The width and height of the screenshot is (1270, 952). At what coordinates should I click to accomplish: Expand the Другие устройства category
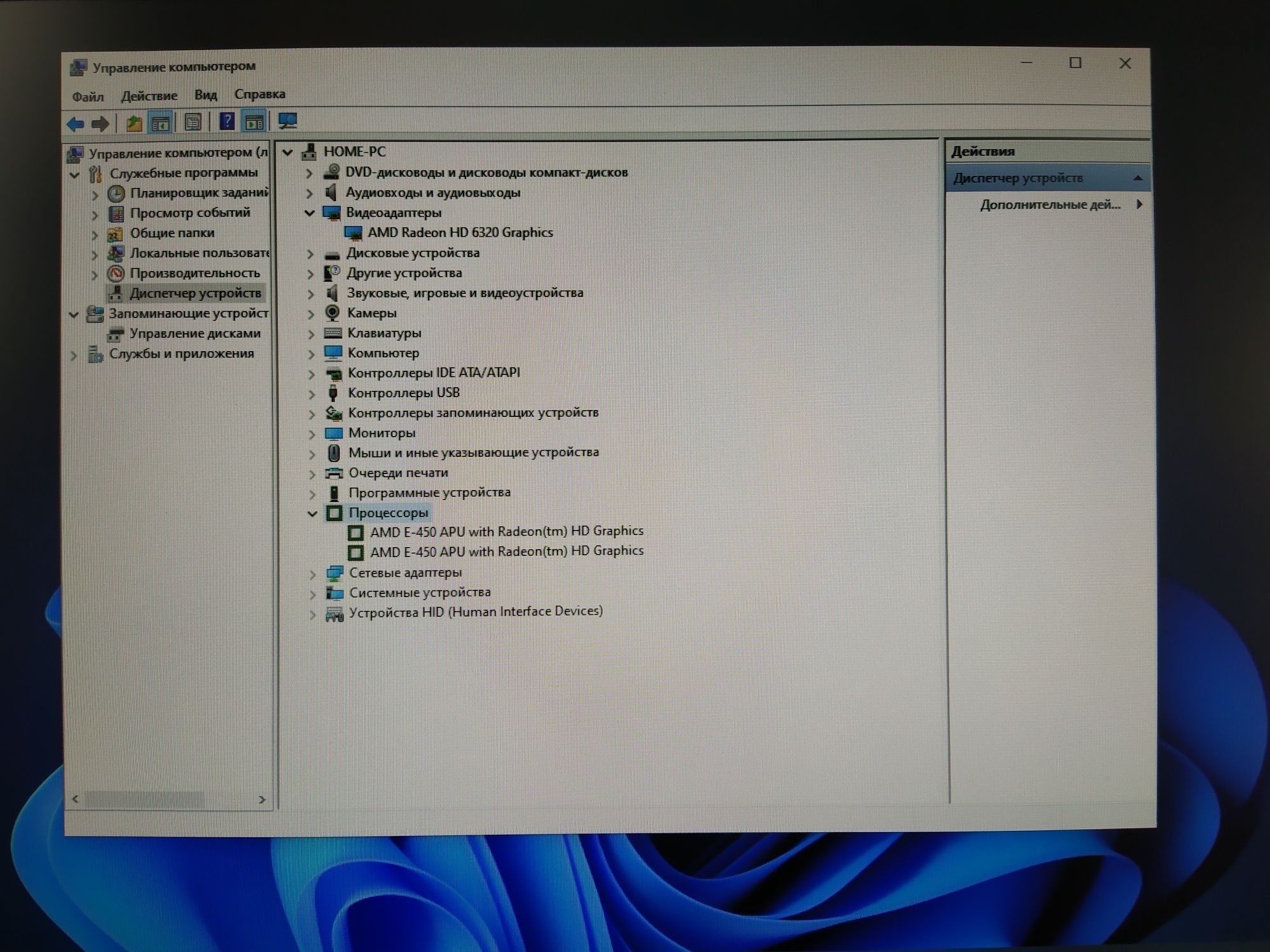click(310, 274)
